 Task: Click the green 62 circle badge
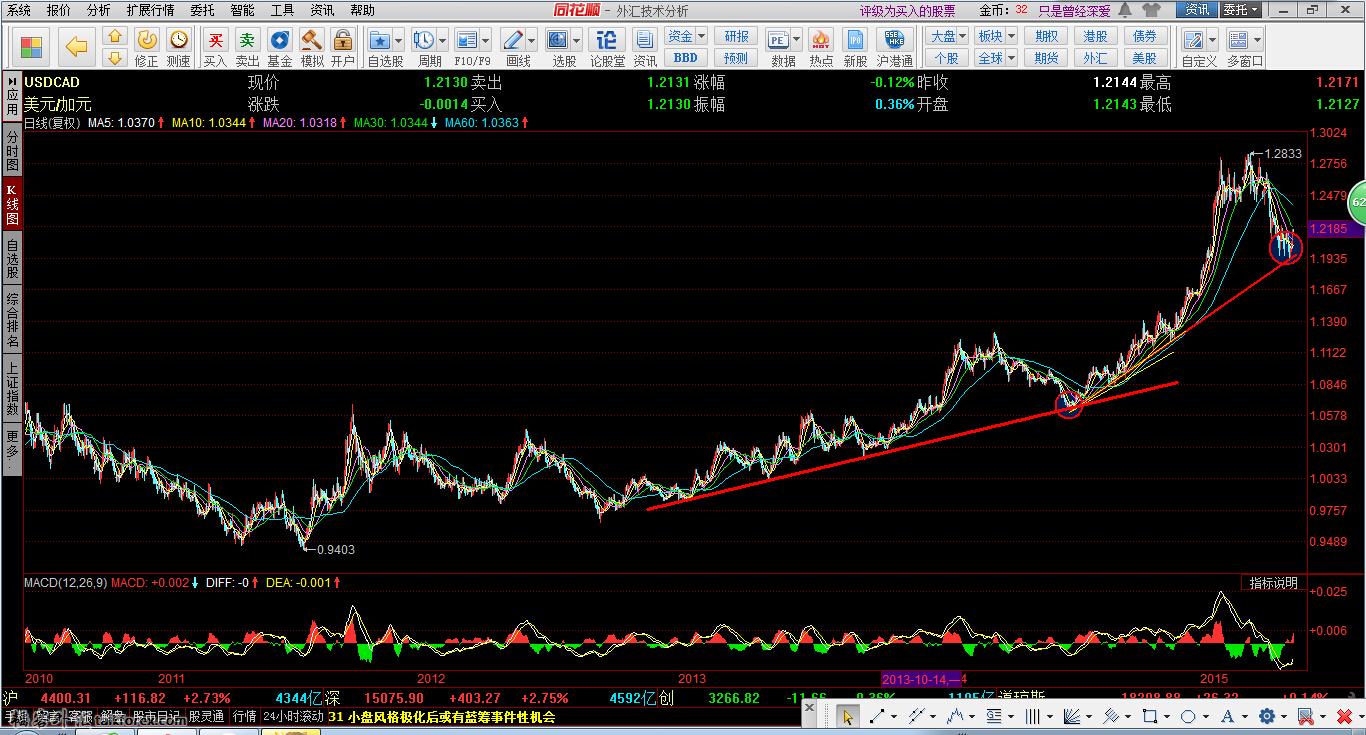click(1357, 202)
